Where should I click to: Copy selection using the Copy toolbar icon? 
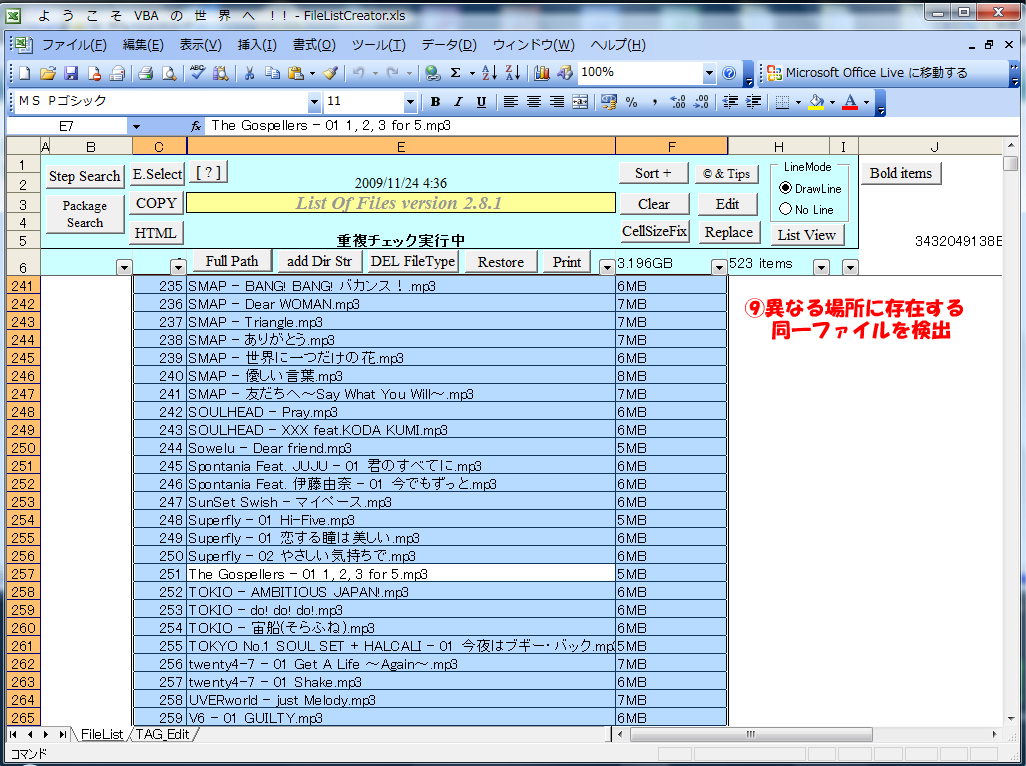pyautogui.click(x=272, y=73)
